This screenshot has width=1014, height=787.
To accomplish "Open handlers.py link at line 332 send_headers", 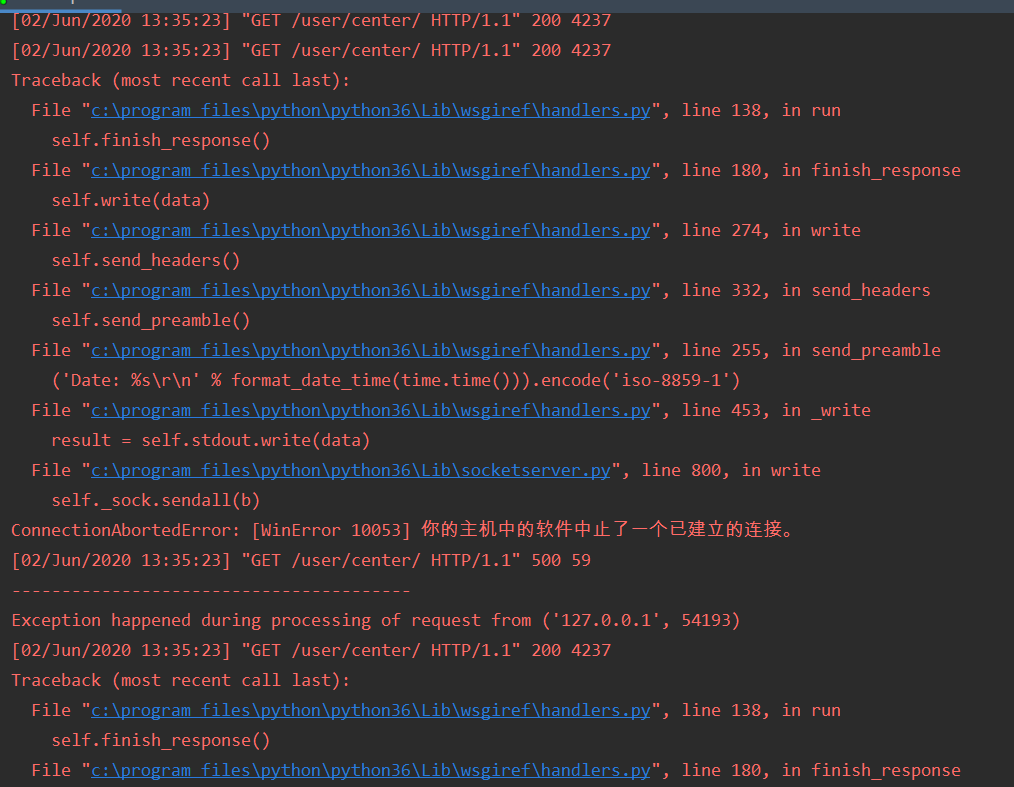I will [x=370, y=290].
